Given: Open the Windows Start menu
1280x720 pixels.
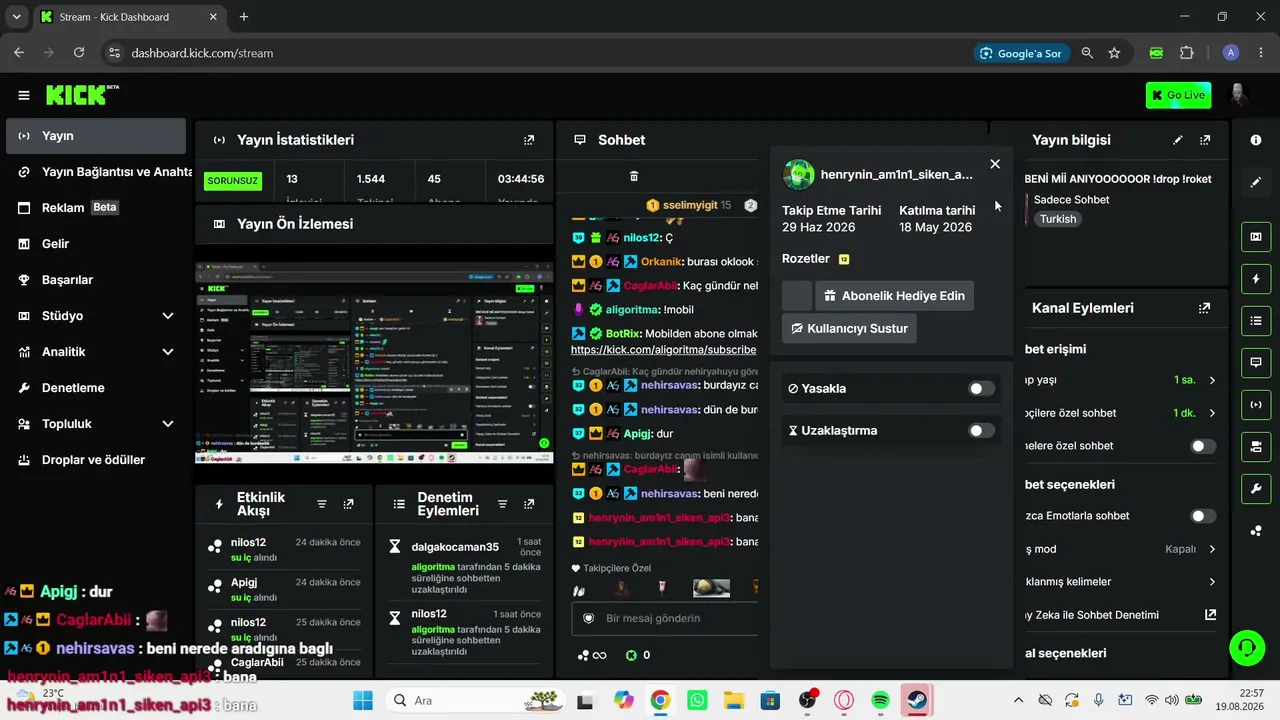Looking at the screenshot, I should 362,700.
